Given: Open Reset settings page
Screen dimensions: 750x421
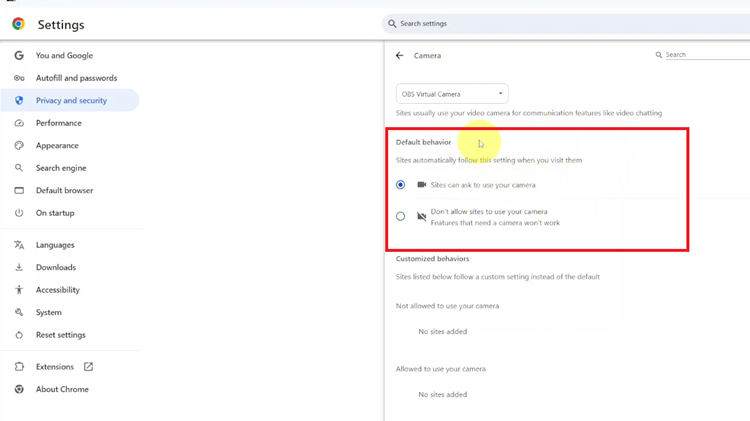Looking at the screenshot, I should 60,335.
